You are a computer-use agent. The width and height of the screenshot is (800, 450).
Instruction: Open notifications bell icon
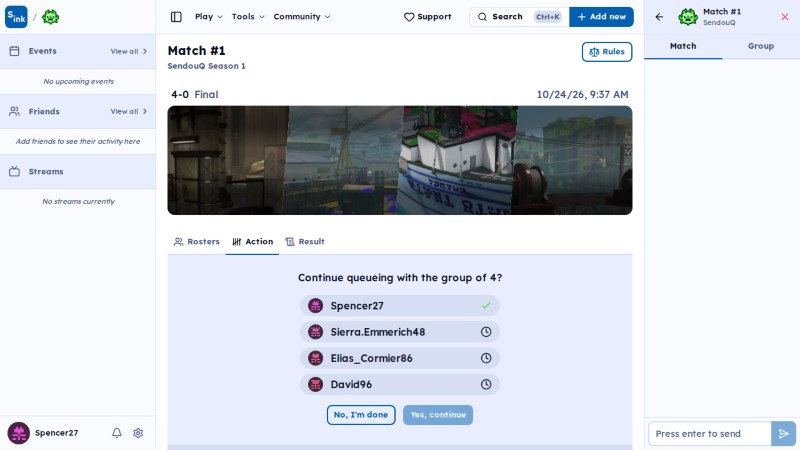pos(117,433)
